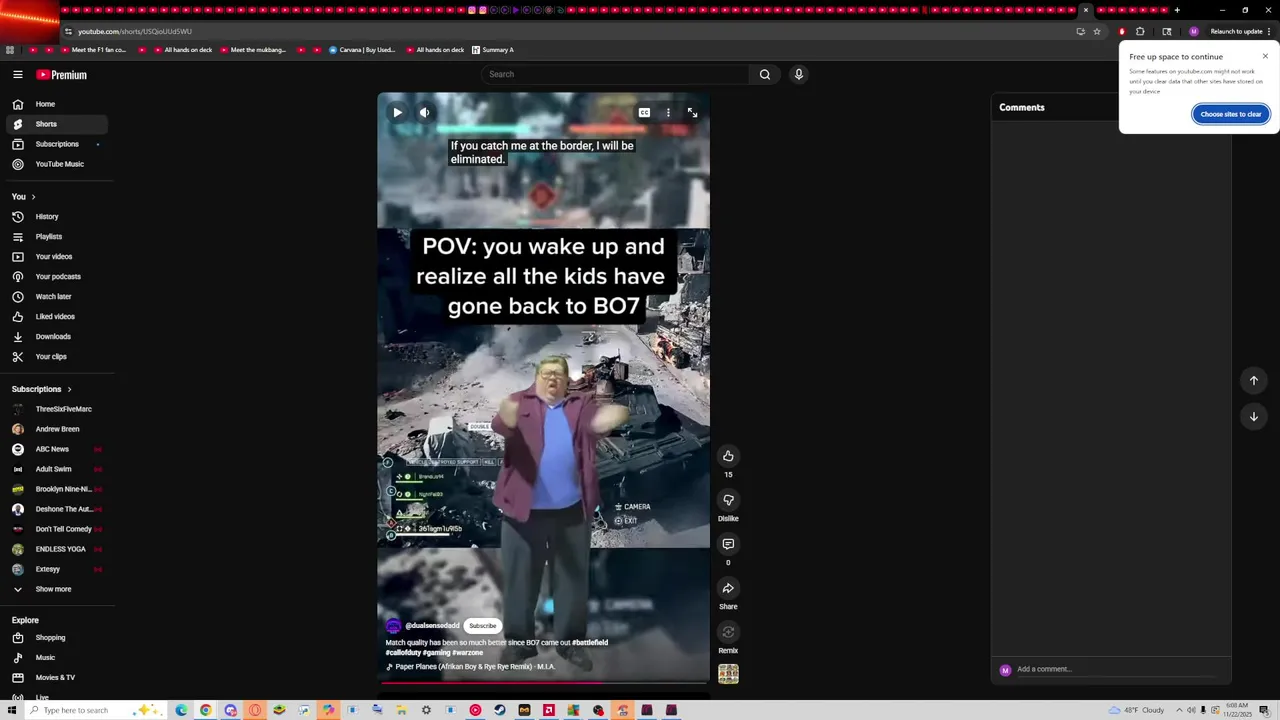Open Subscriptions in the sidebar
Screen dimensions: 1280x720
57,144
